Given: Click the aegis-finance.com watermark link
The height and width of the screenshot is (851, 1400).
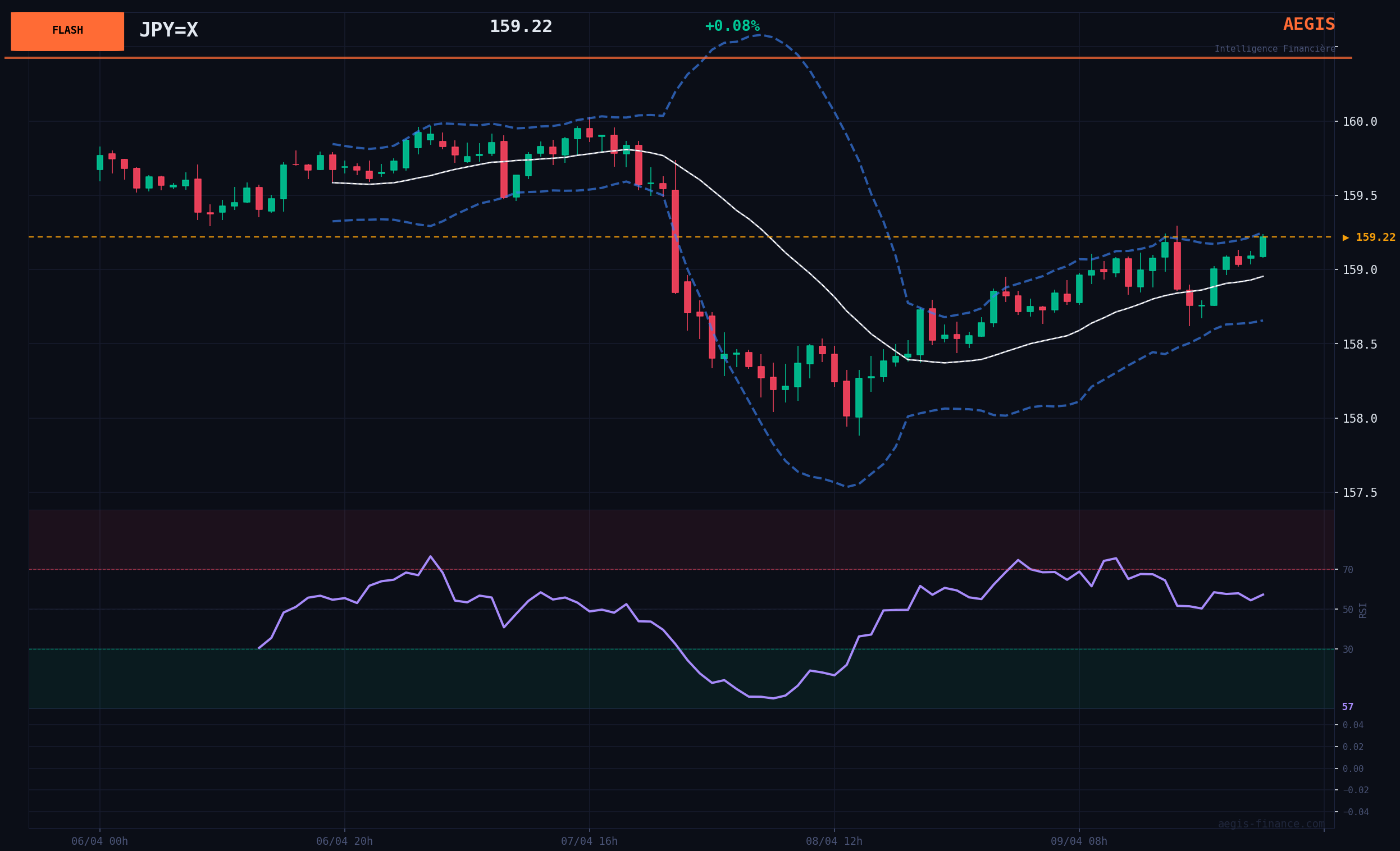Looking at the screenshot, I should click(x=1270, y=823).
